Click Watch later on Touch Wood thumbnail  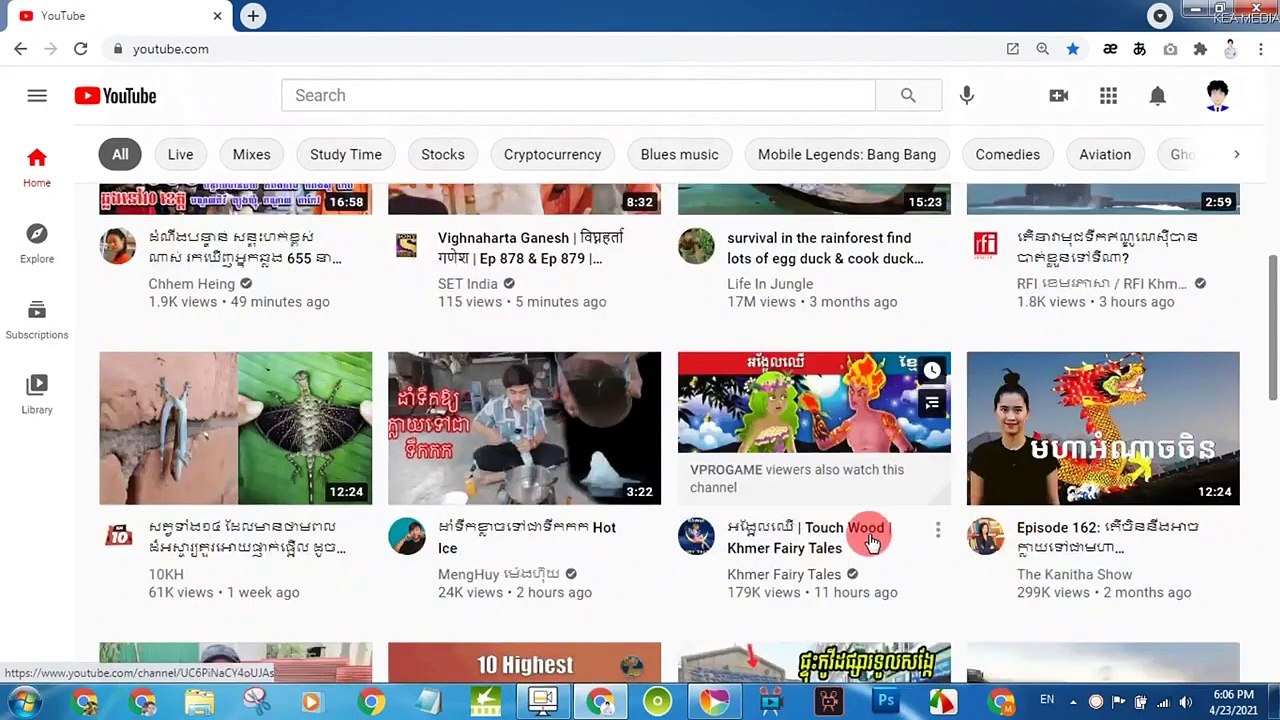coord(932,371)
